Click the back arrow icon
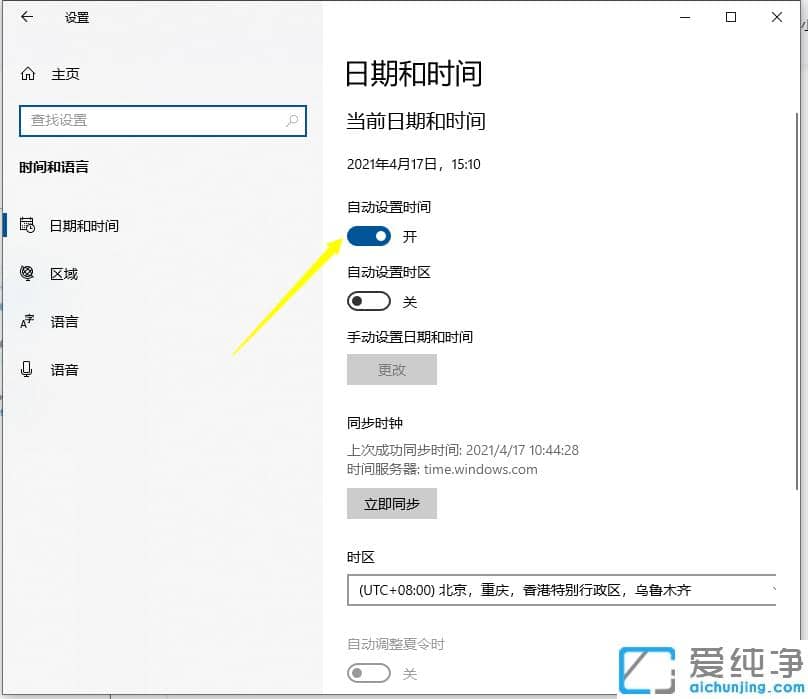Viewport: 808px width, 699px height. coord(26,17)
